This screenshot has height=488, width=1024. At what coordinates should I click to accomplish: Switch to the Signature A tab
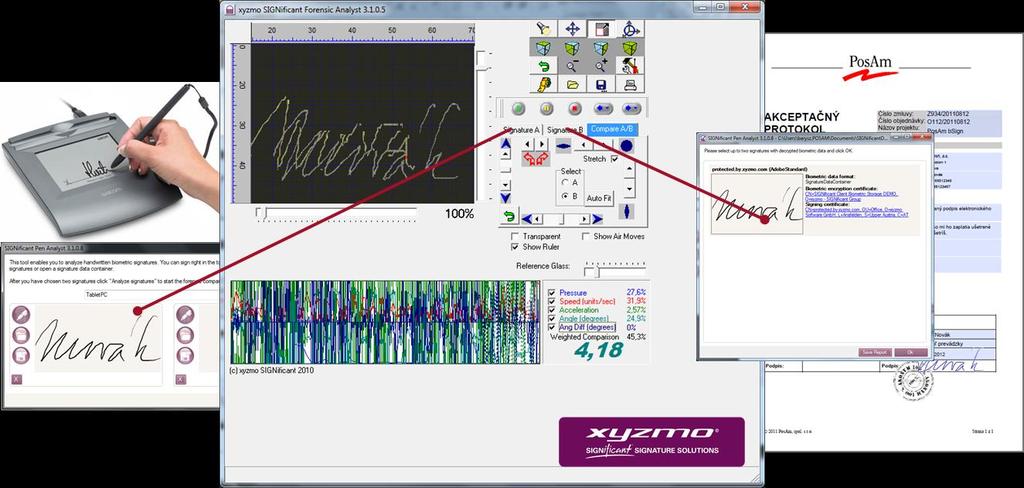tap(521, 129)
